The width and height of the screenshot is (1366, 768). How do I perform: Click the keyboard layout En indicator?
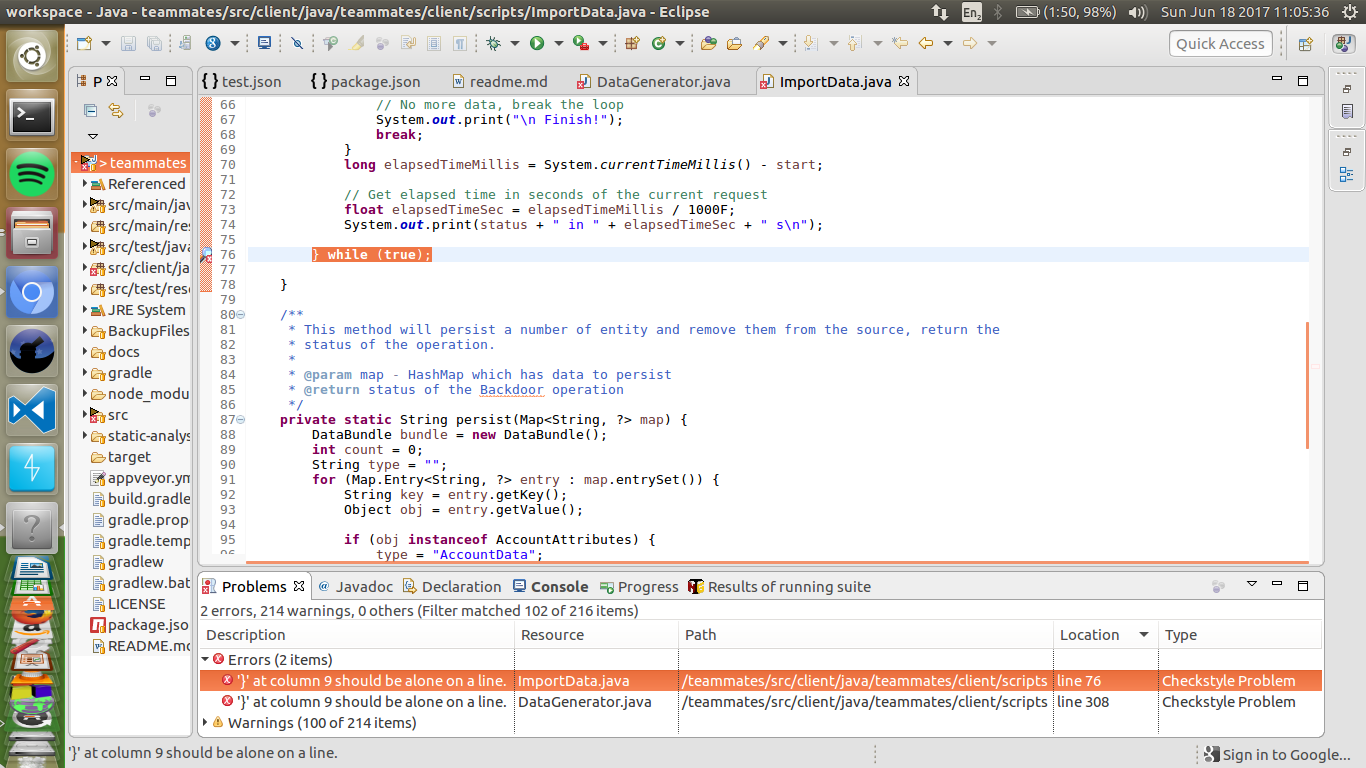[972, 12]
